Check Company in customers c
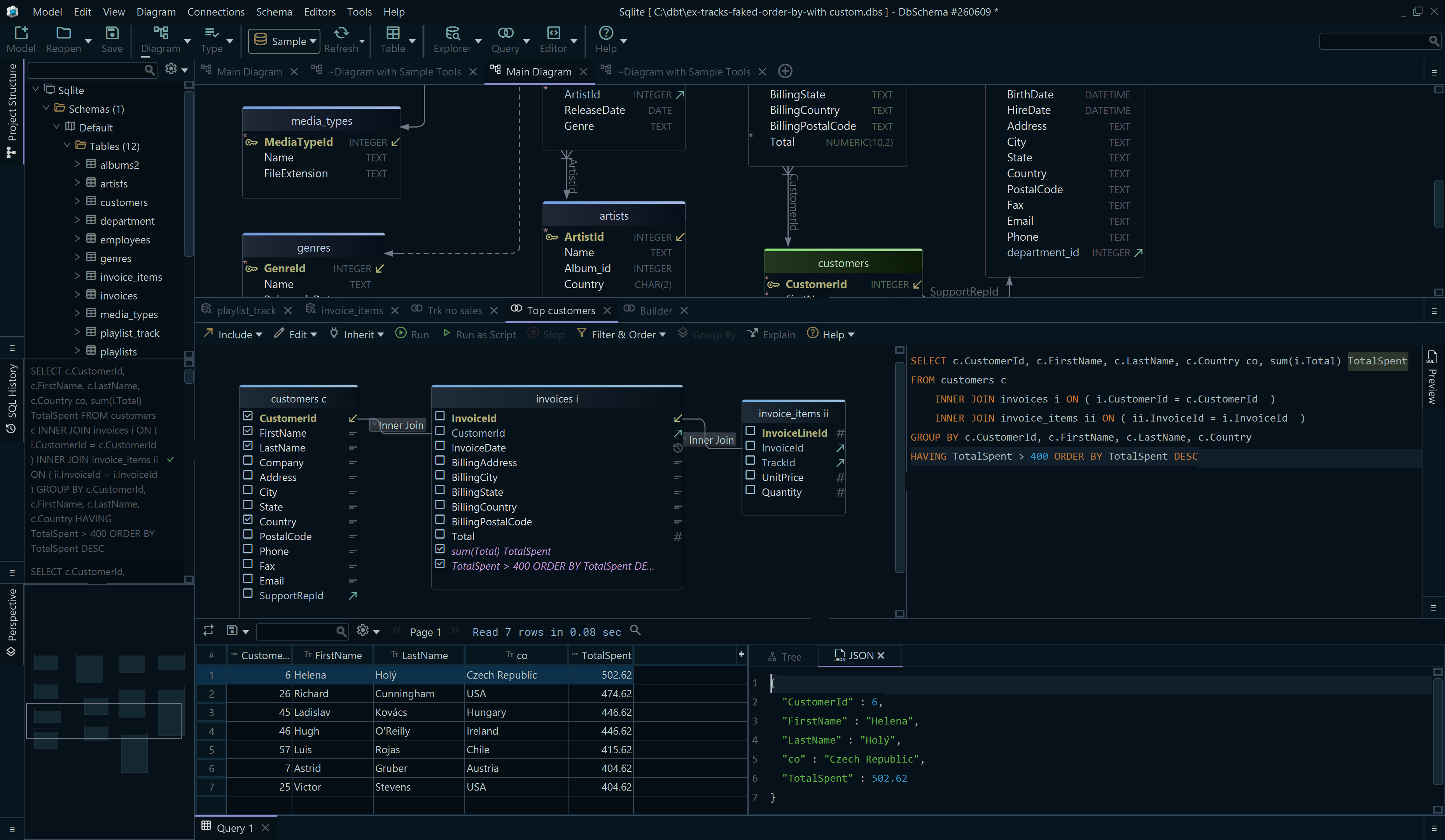Image resolution: width=1445 pixels, height=840 pixels. [248, 460]
